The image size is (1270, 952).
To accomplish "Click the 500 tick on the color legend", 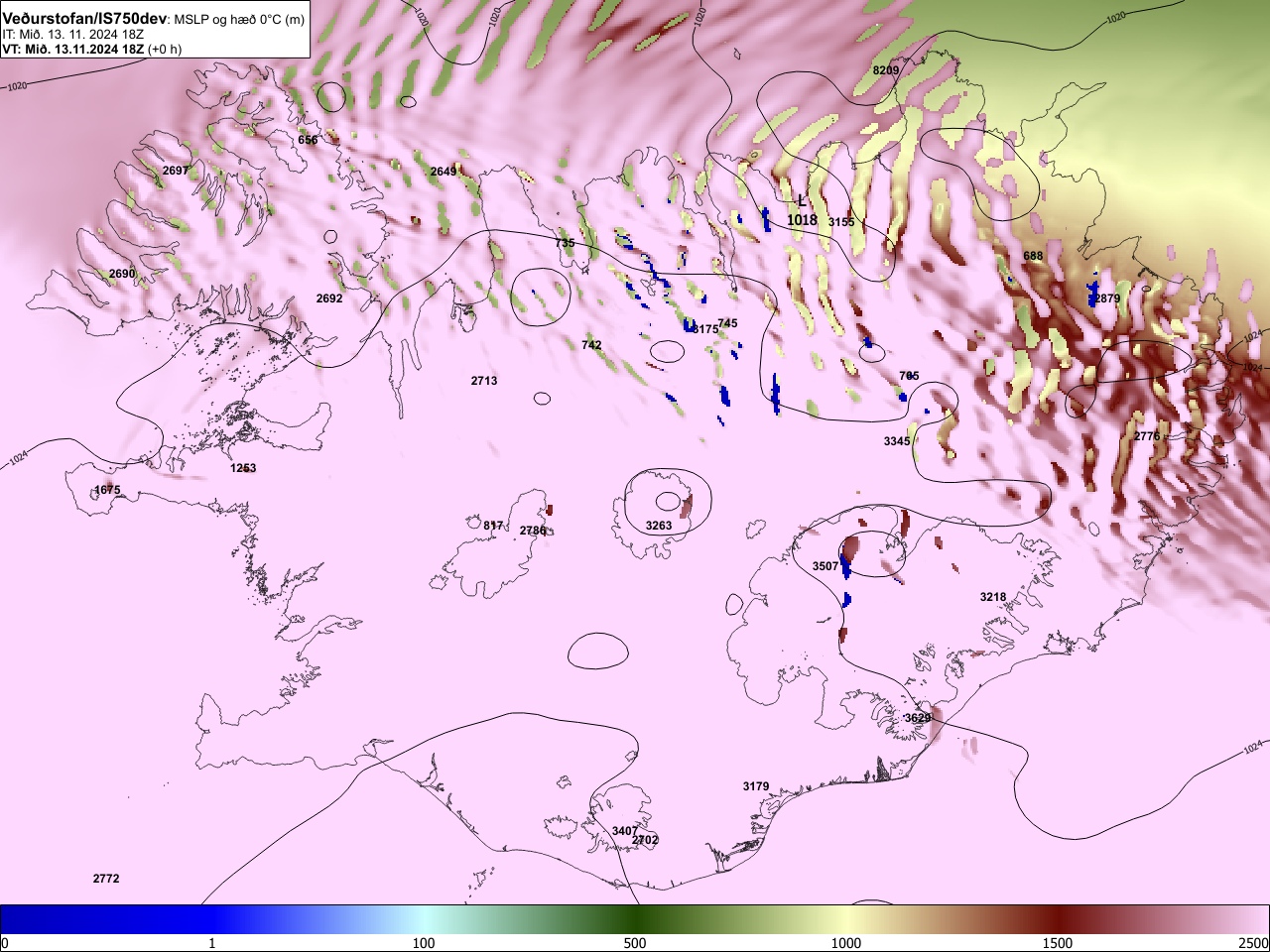I will (x=635, y=943).
